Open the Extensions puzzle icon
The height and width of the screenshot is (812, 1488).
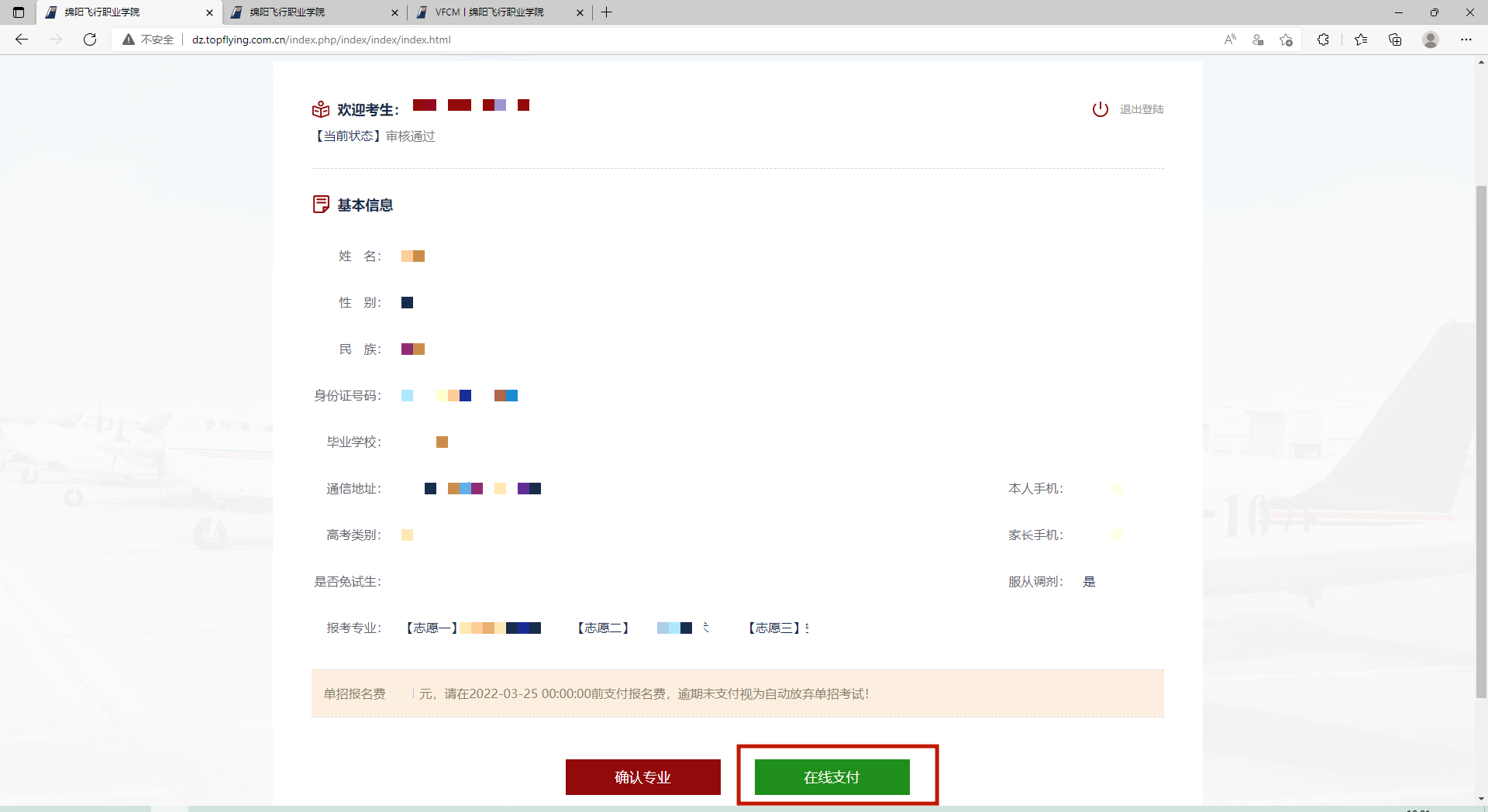[1323, 40]
